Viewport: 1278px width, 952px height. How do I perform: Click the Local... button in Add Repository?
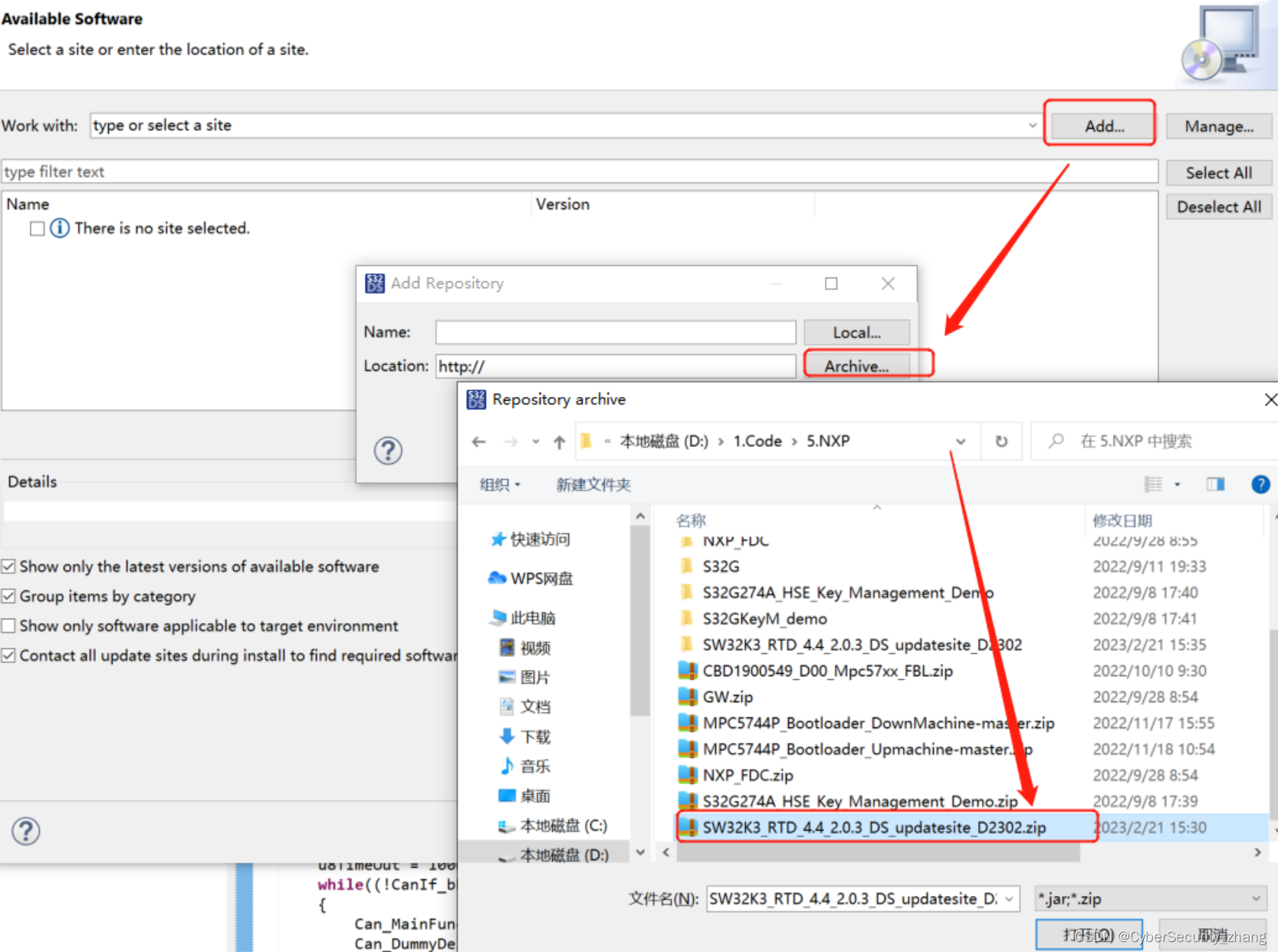(x=856, y=333)
